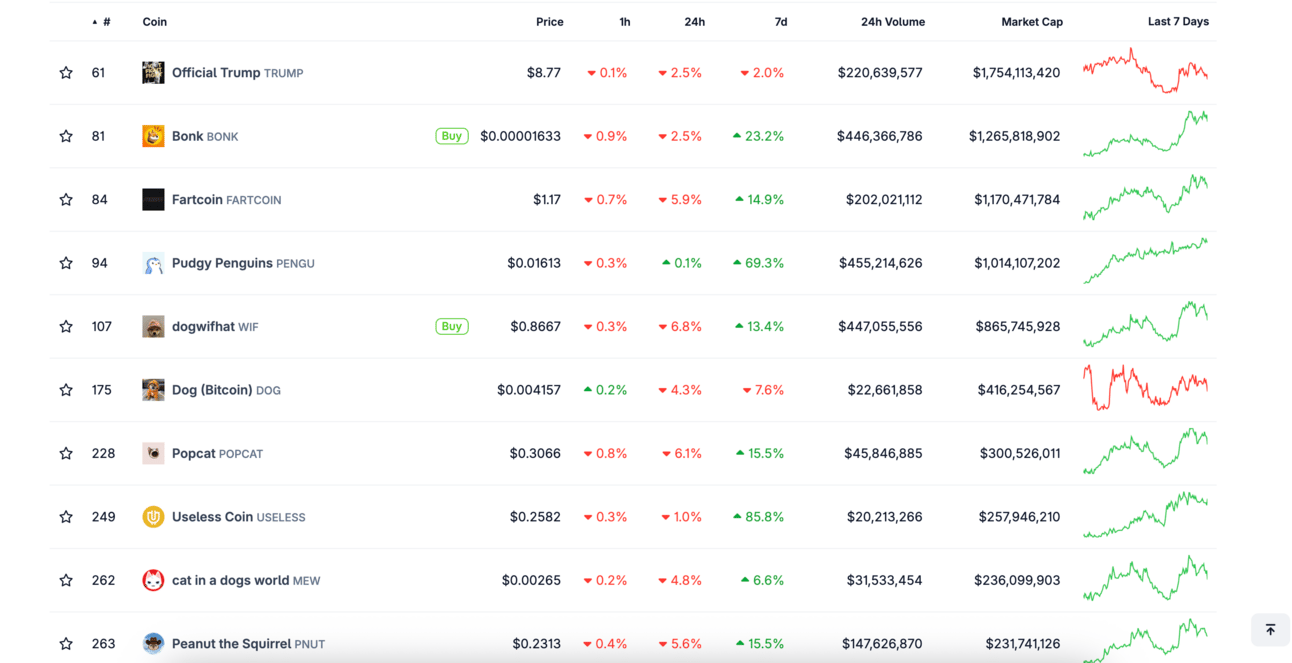
Task: Click Official Trump market cap $1,754,113,420
Action: coord(1016,73)
